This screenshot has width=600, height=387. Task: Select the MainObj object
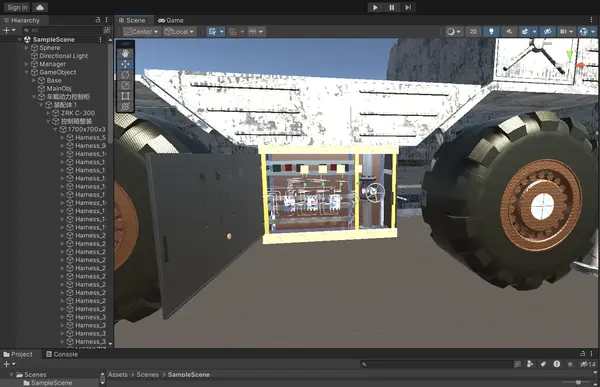coord(59,88)
